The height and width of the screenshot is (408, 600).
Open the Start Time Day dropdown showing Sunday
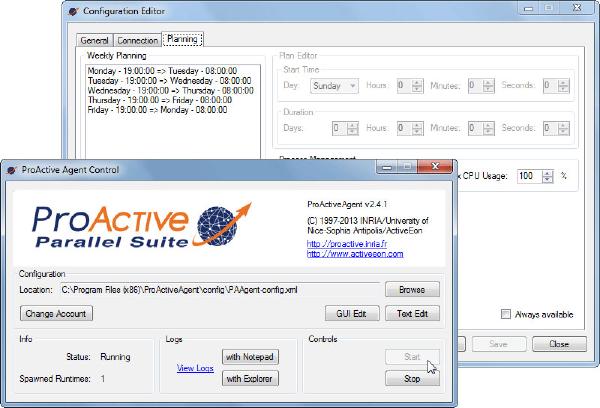[x=334, y=86]
